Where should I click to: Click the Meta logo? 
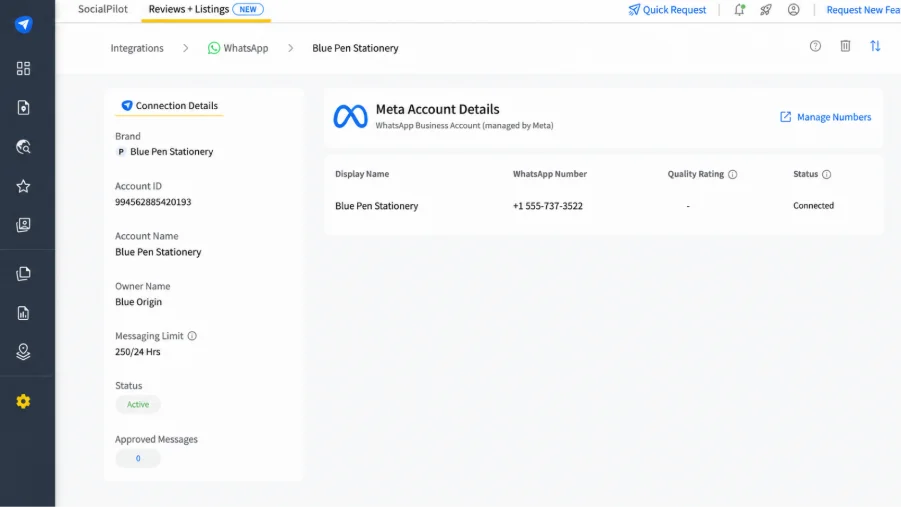tap(351, 117)
